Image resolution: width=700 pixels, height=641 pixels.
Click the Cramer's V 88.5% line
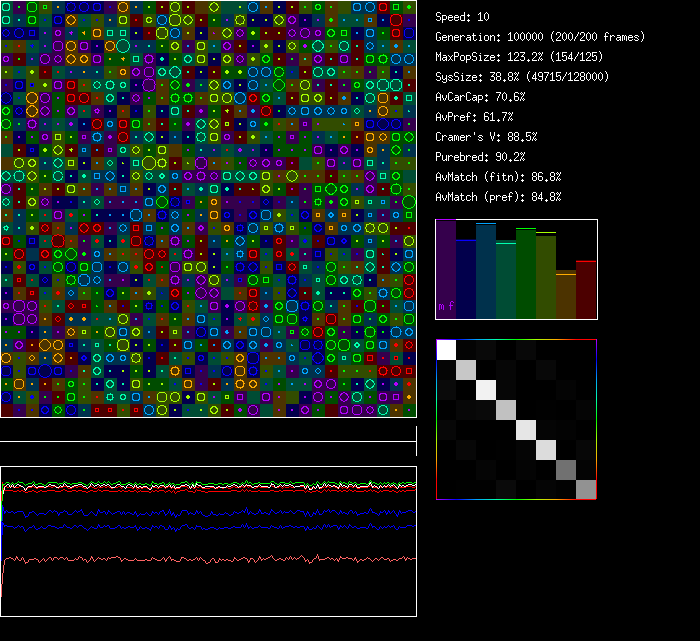pyautogui.click(x=486, y=137)
